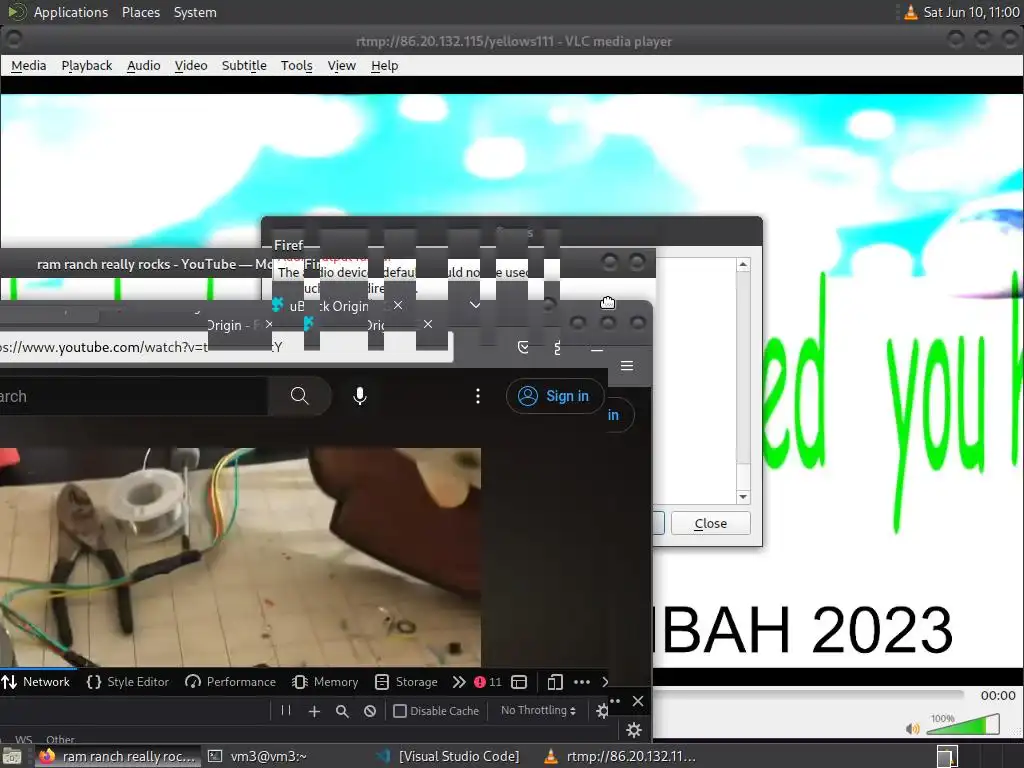Open the No Throttling dropdown

coord(538,711)
